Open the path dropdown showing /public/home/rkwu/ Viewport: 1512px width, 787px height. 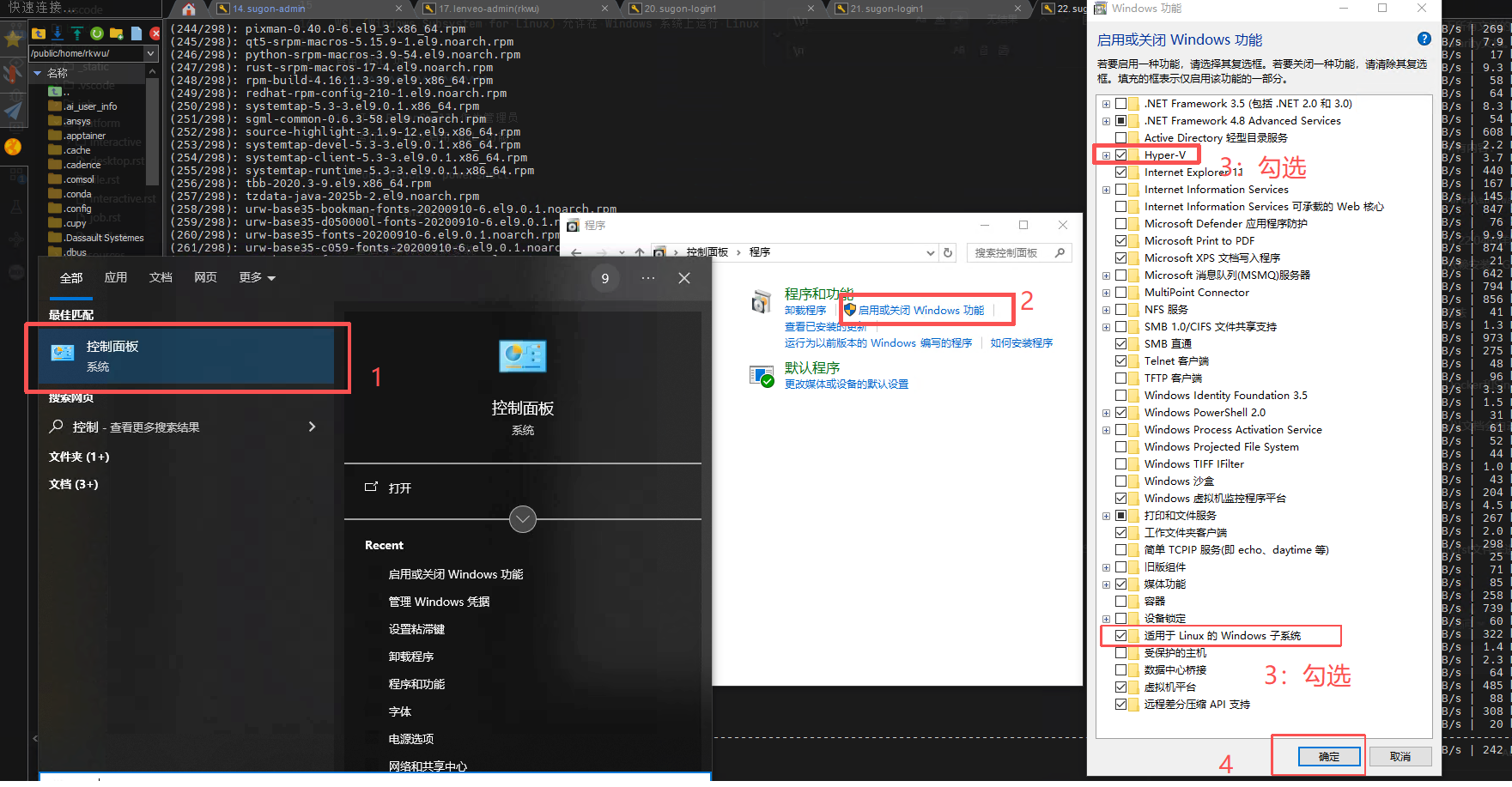151,52
